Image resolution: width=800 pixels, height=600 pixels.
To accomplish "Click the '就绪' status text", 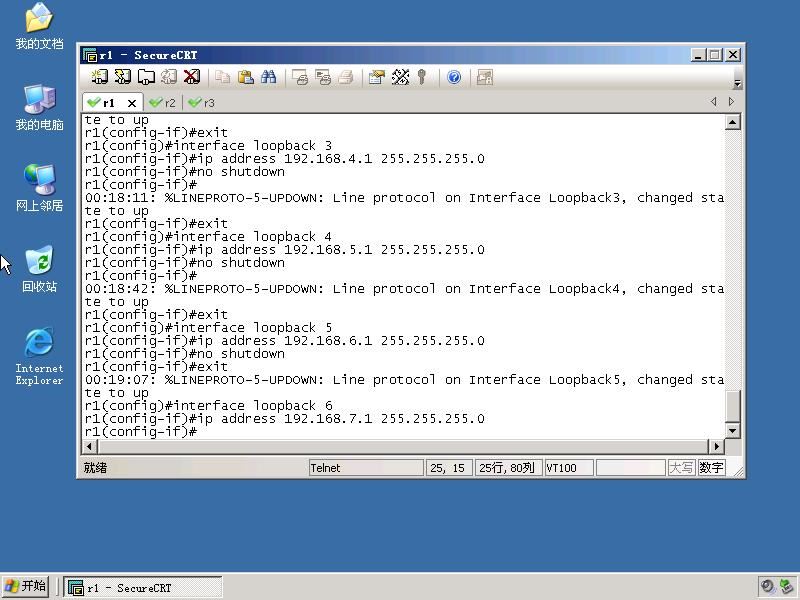I will coord(95,468).
